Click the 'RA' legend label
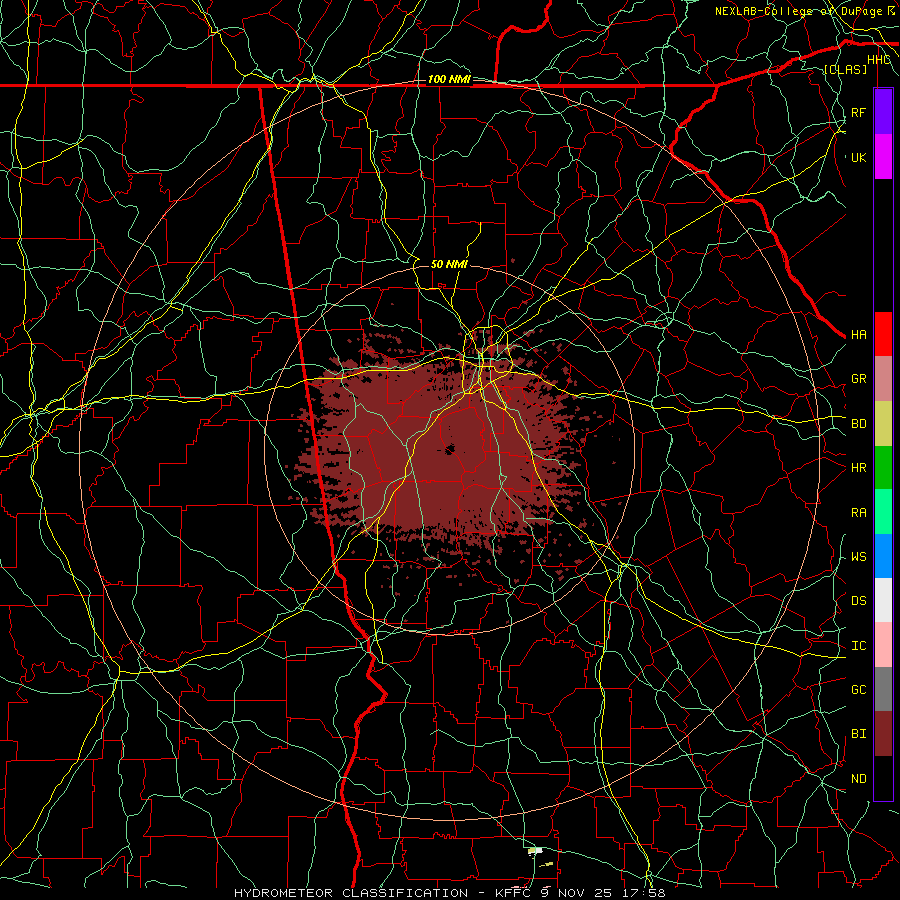Screen dimensions: 900x900 click(858, 512)
